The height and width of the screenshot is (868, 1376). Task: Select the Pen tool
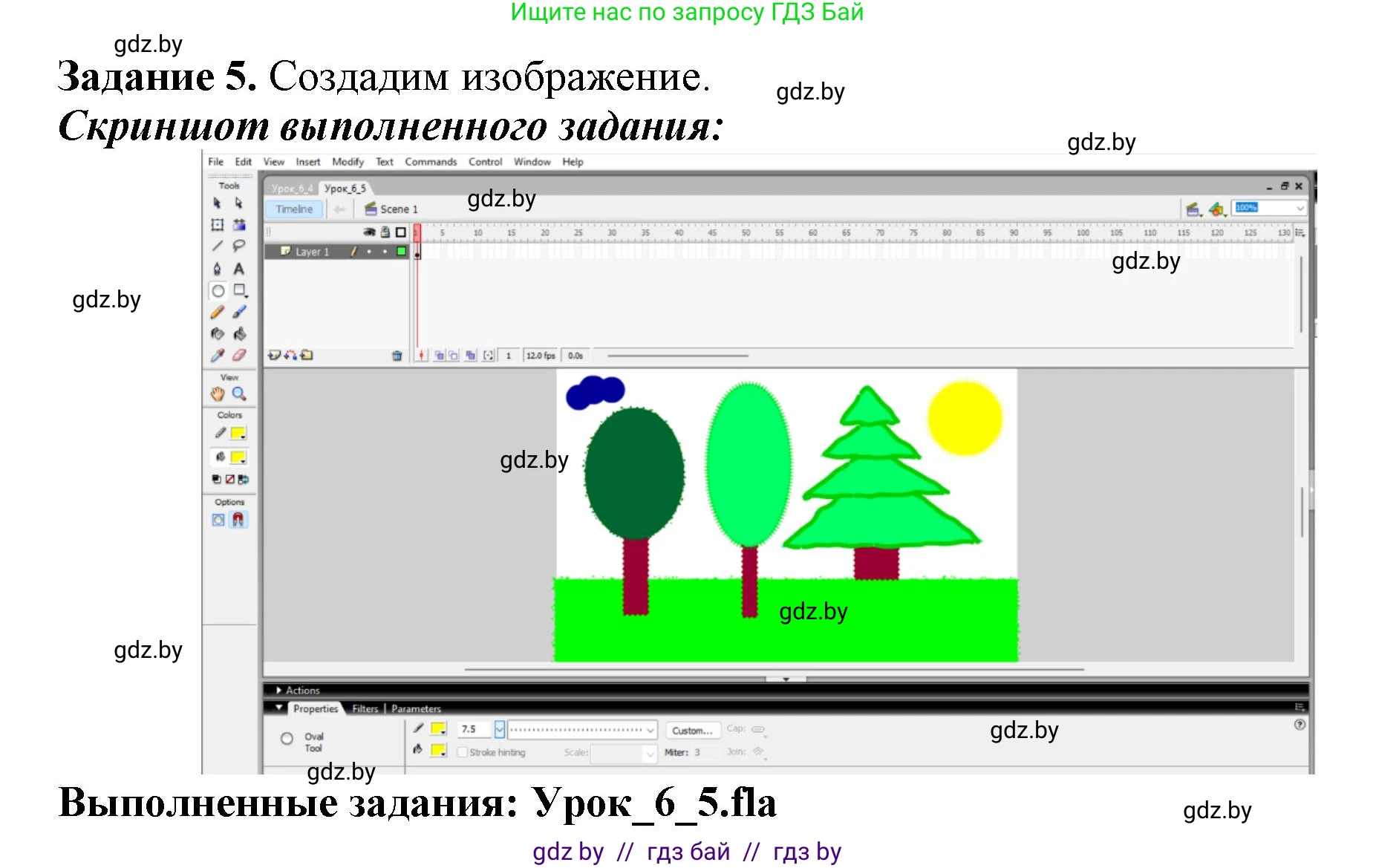217,269
